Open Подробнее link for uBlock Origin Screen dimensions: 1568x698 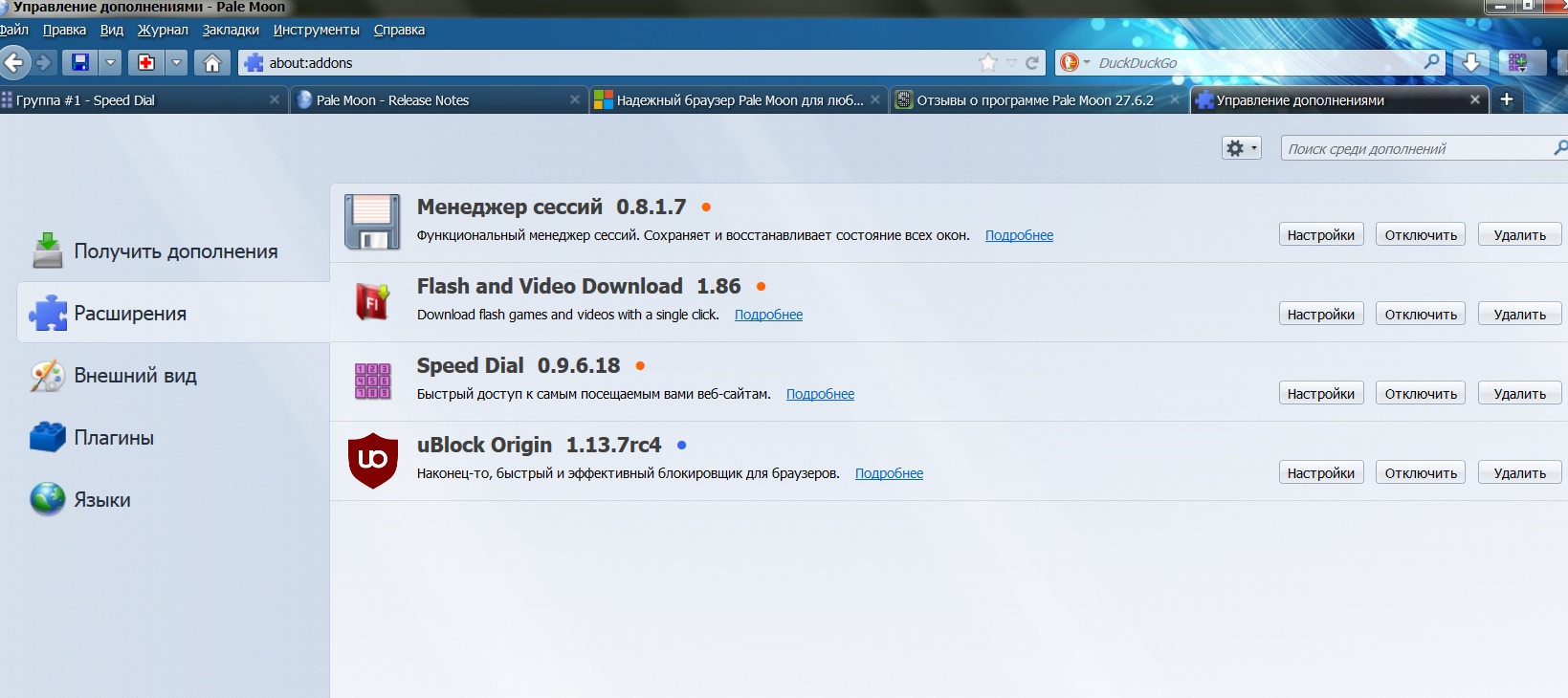(x=889, y=473)
